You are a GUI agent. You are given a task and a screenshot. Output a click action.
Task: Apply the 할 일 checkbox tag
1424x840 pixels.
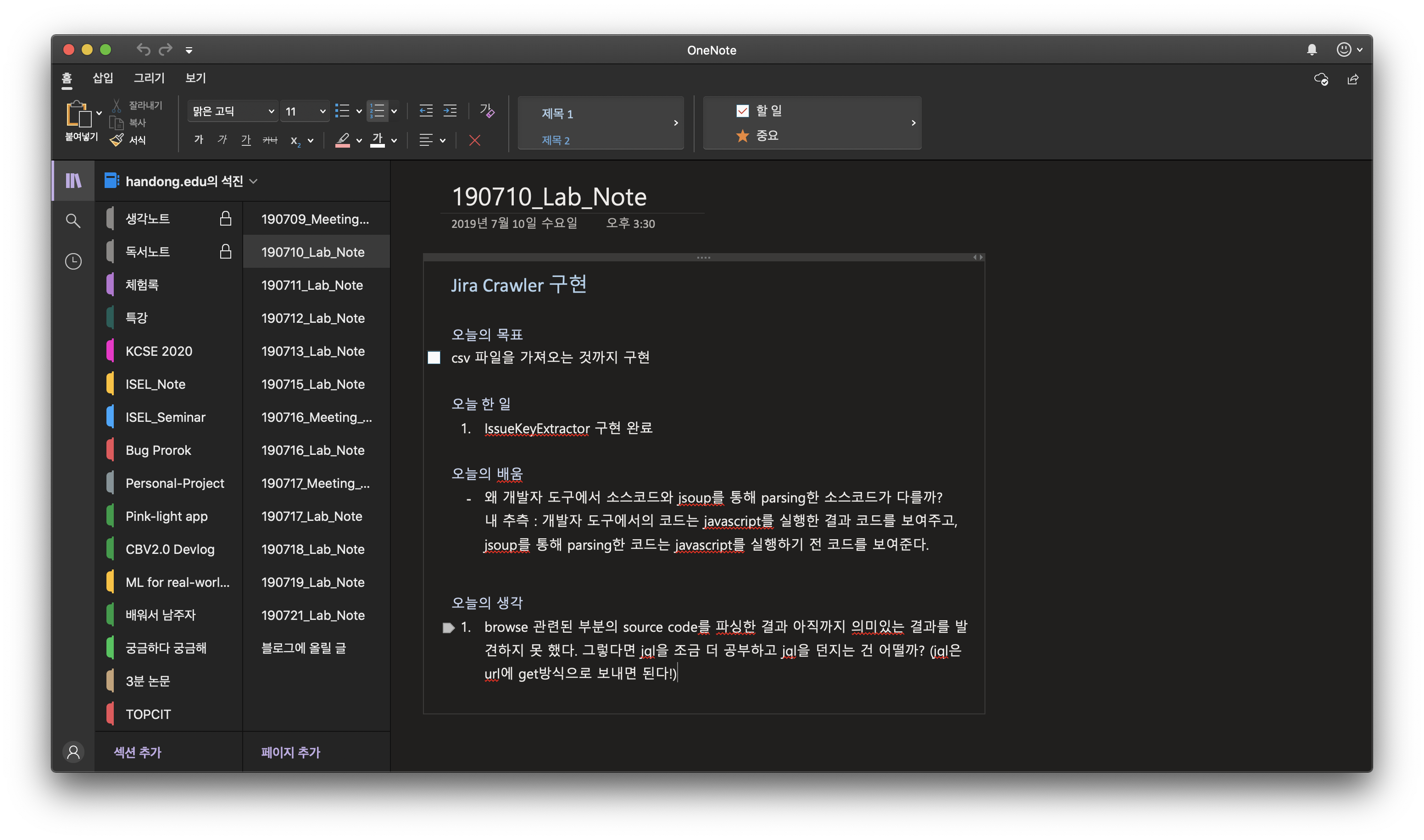tap(742, 111)
